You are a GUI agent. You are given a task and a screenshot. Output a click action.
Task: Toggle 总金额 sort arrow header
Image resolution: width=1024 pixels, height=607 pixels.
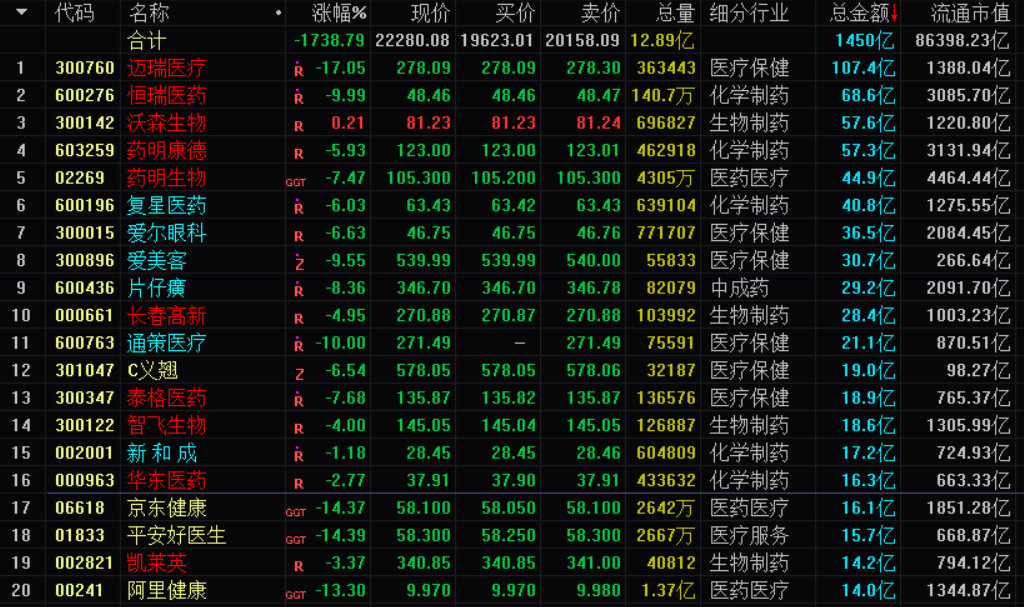click(864, 12)
